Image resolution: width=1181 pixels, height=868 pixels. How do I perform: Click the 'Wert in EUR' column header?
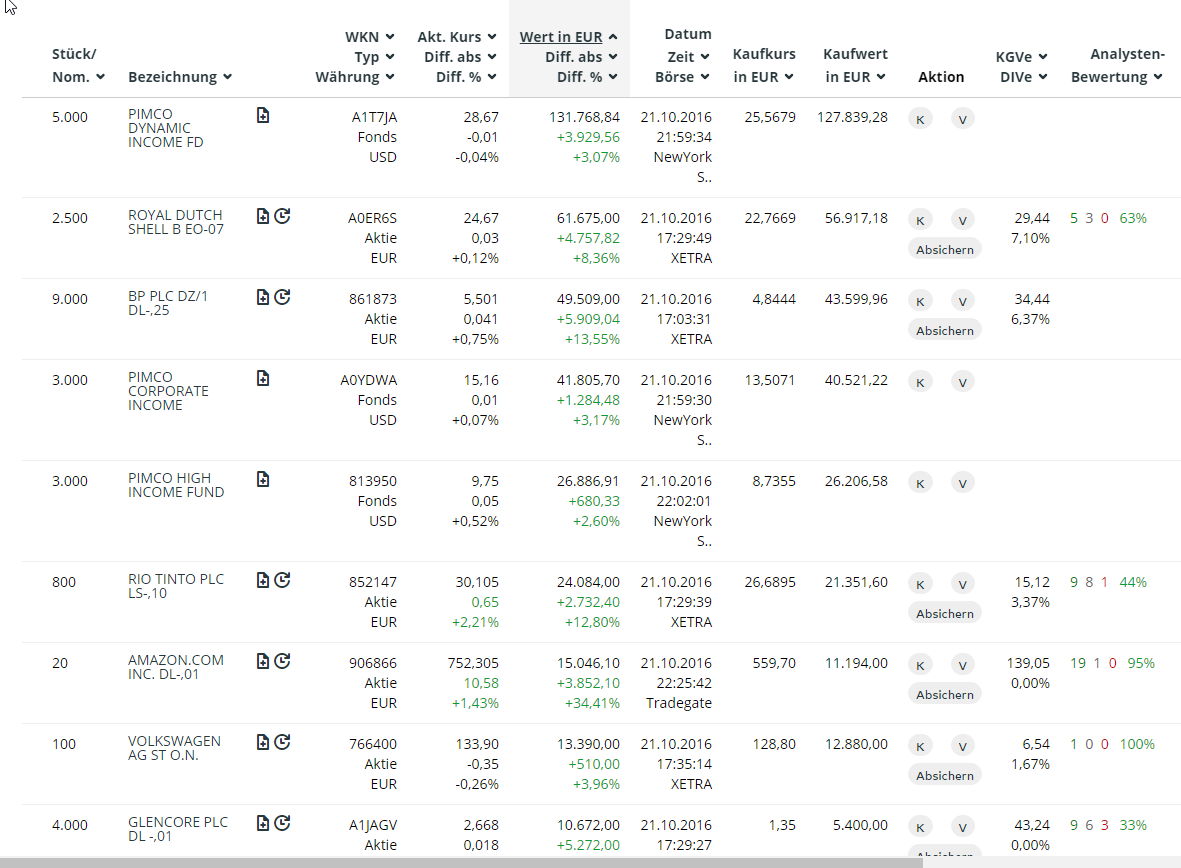(561, 37)
